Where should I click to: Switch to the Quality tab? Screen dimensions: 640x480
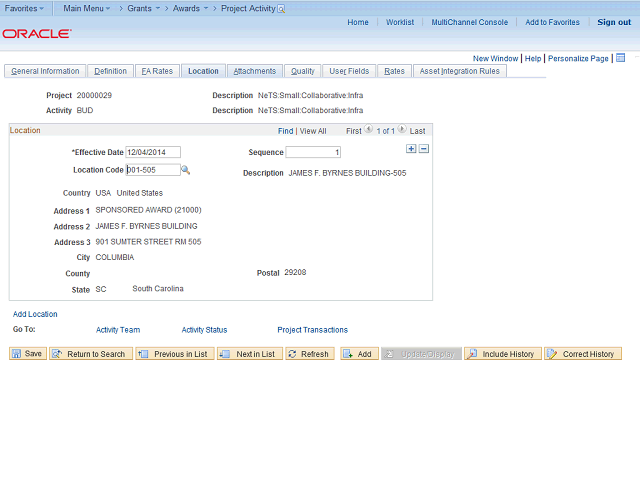pos(302,71)
